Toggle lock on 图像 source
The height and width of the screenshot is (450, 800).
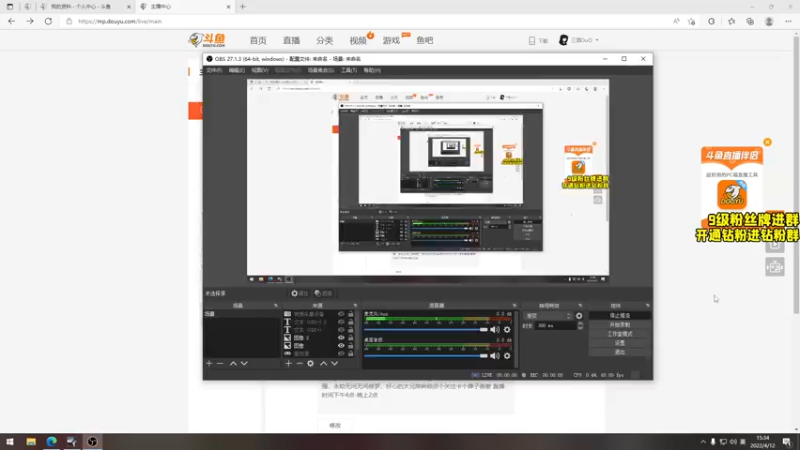[351, 345]
